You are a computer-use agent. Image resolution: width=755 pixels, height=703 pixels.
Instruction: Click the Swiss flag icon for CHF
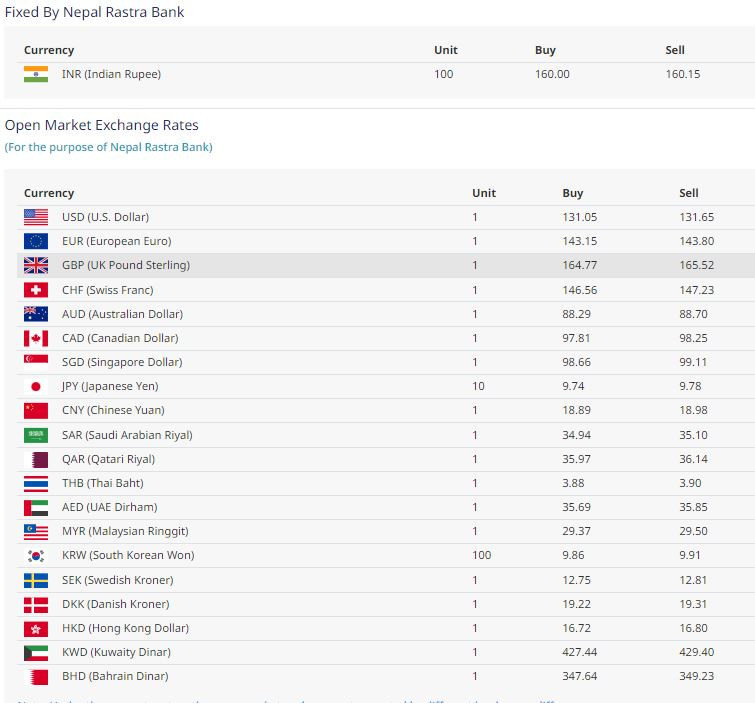click(36, 290)
